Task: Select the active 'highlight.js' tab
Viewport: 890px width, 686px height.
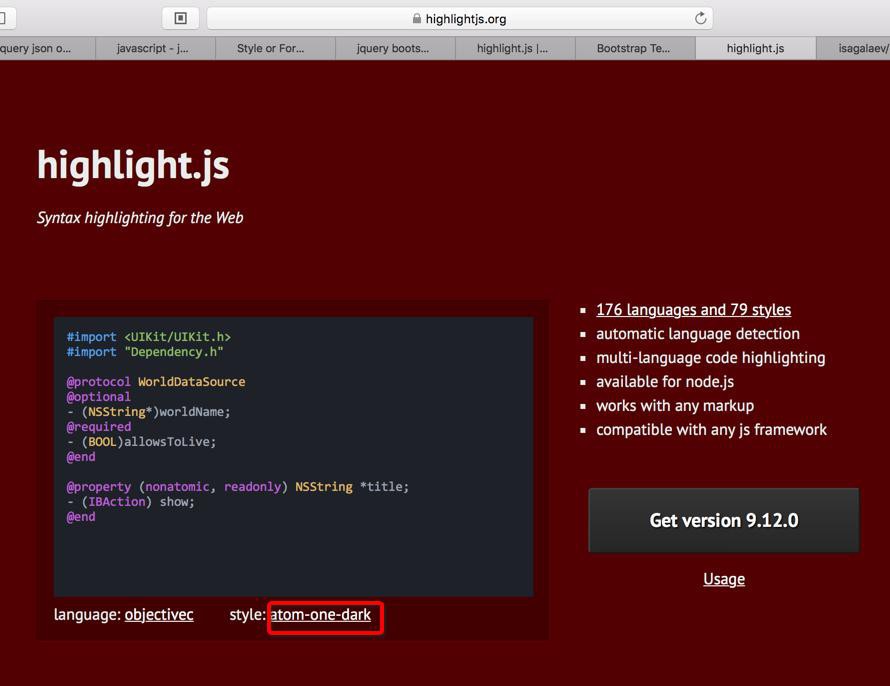Action: coord(755,48)
